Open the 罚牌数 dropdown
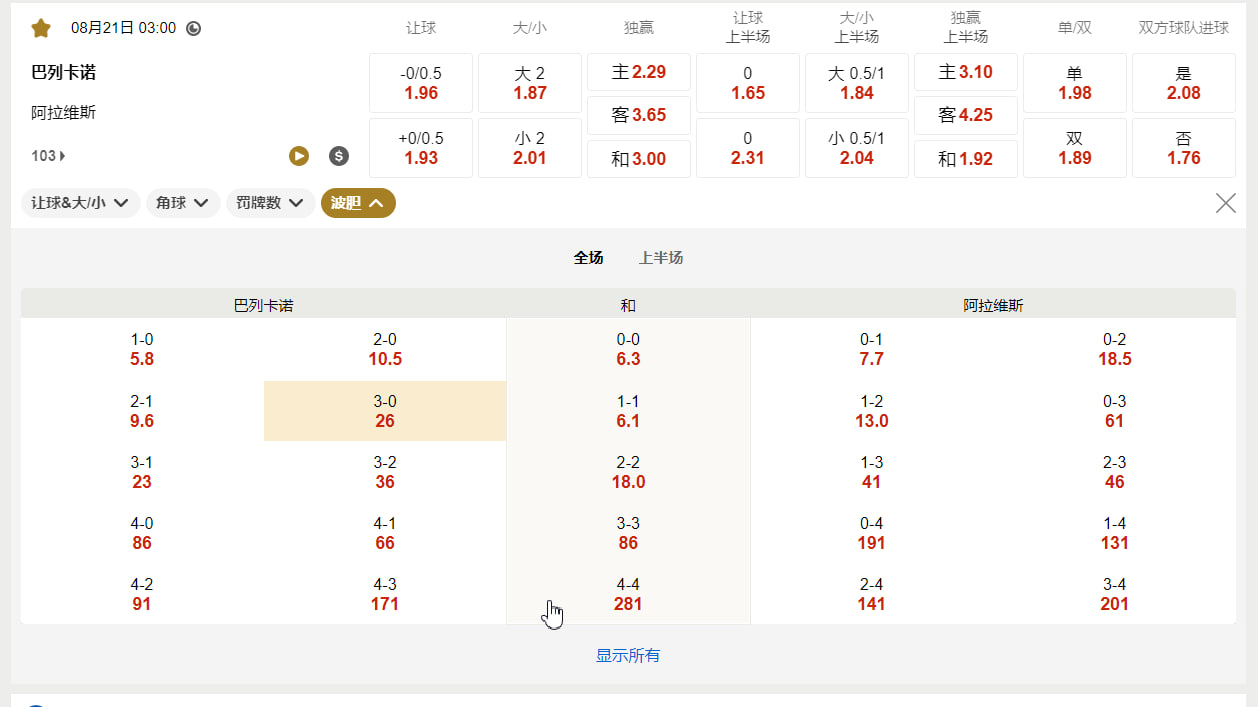The width and height of the screenshot is (1258, 707). 270,203
